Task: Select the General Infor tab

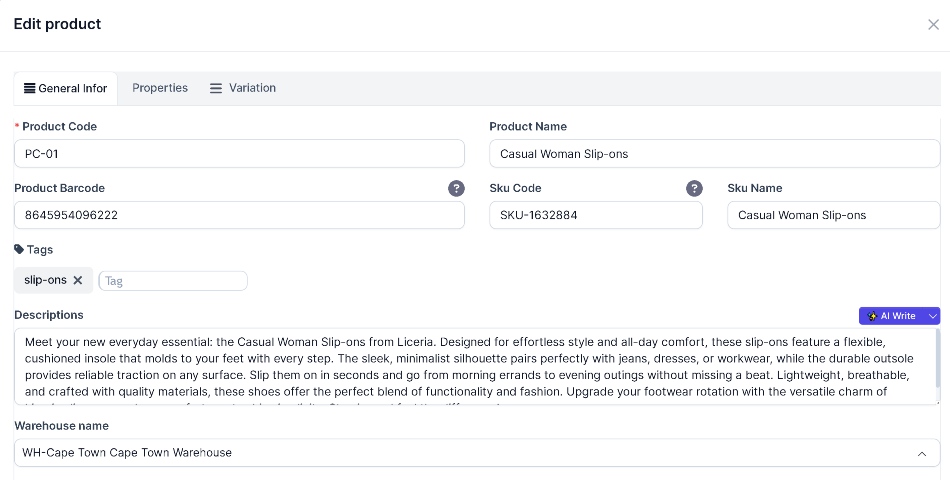Action: (65, 88)
